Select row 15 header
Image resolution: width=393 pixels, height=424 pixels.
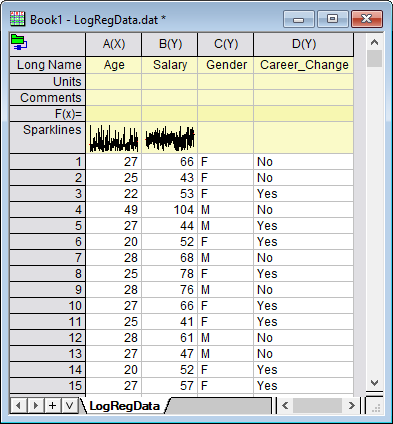tap(47, 386)
